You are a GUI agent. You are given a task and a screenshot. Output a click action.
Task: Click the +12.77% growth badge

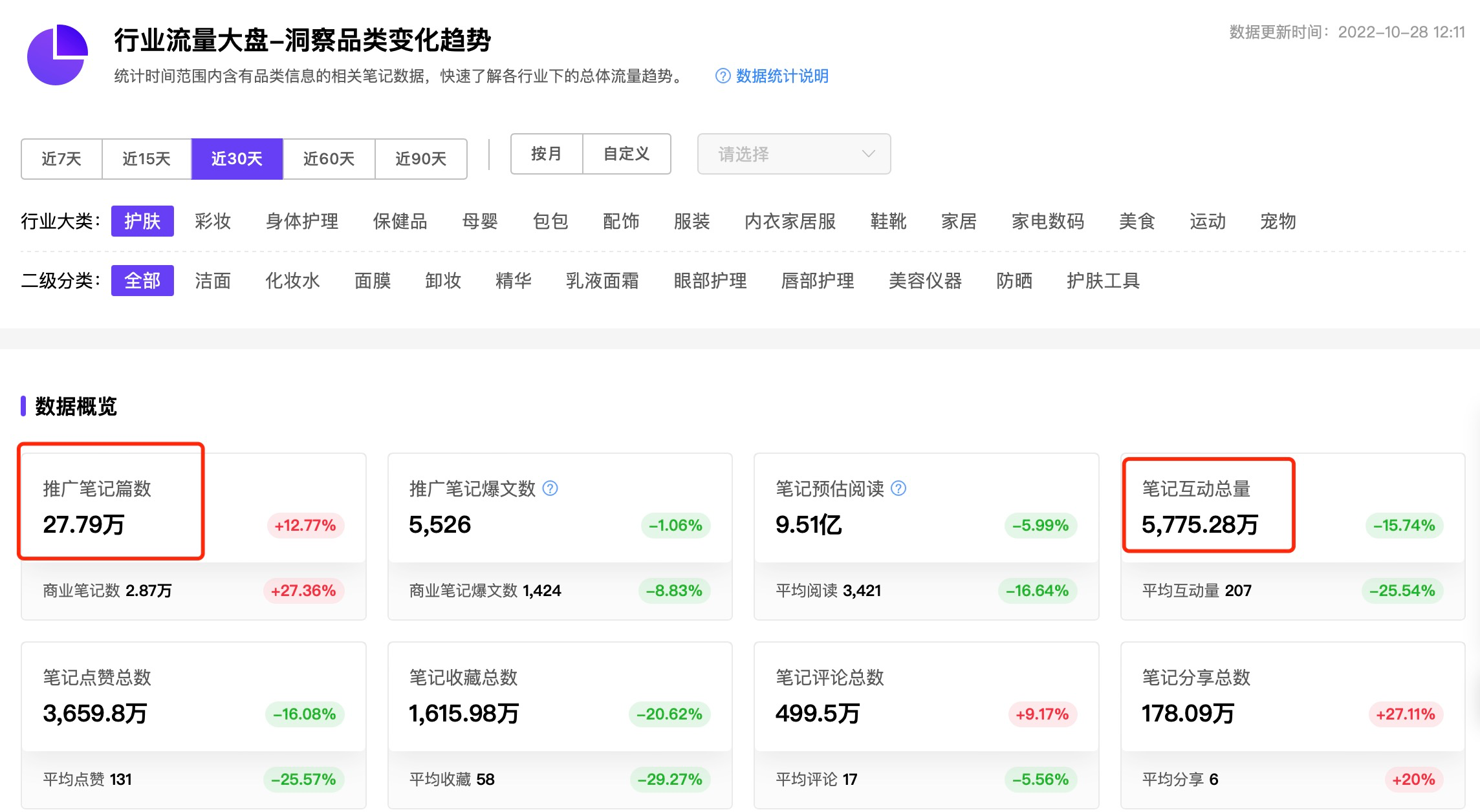305,525
